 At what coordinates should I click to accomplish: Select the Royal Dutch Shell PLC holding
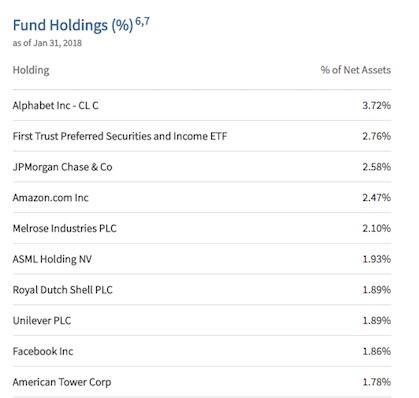click(x=63, y=290)
